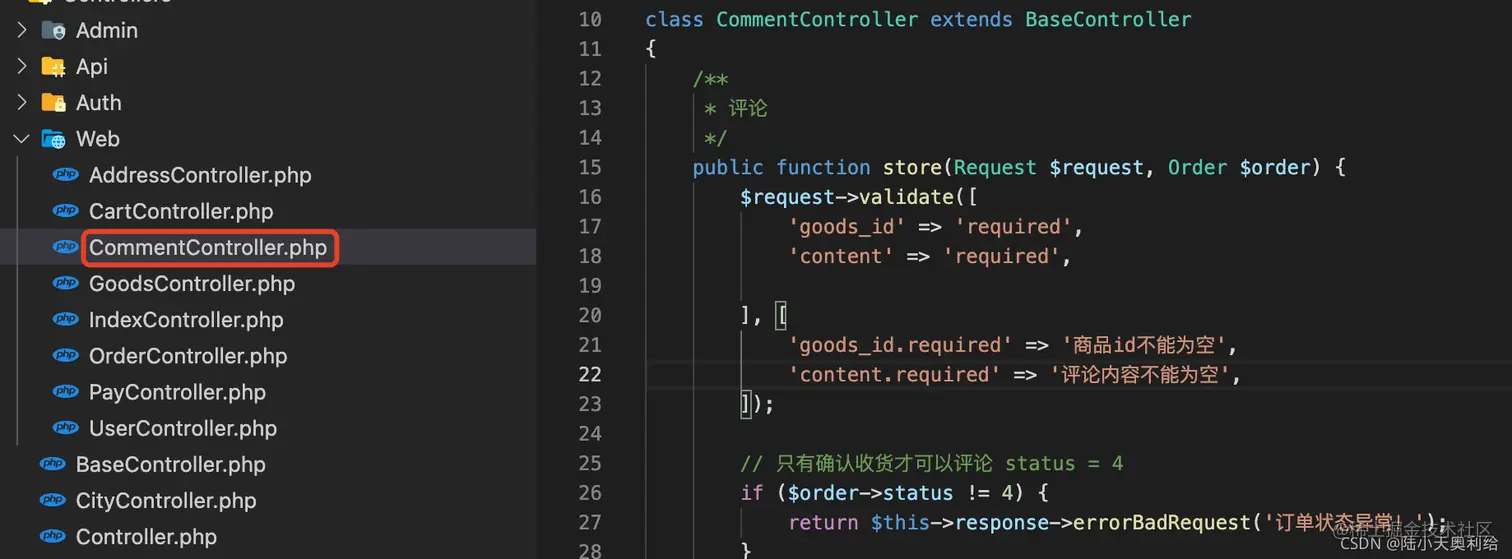Select the Api folder label
Viewport: 1512px width, 559px height.
(92, 67)
